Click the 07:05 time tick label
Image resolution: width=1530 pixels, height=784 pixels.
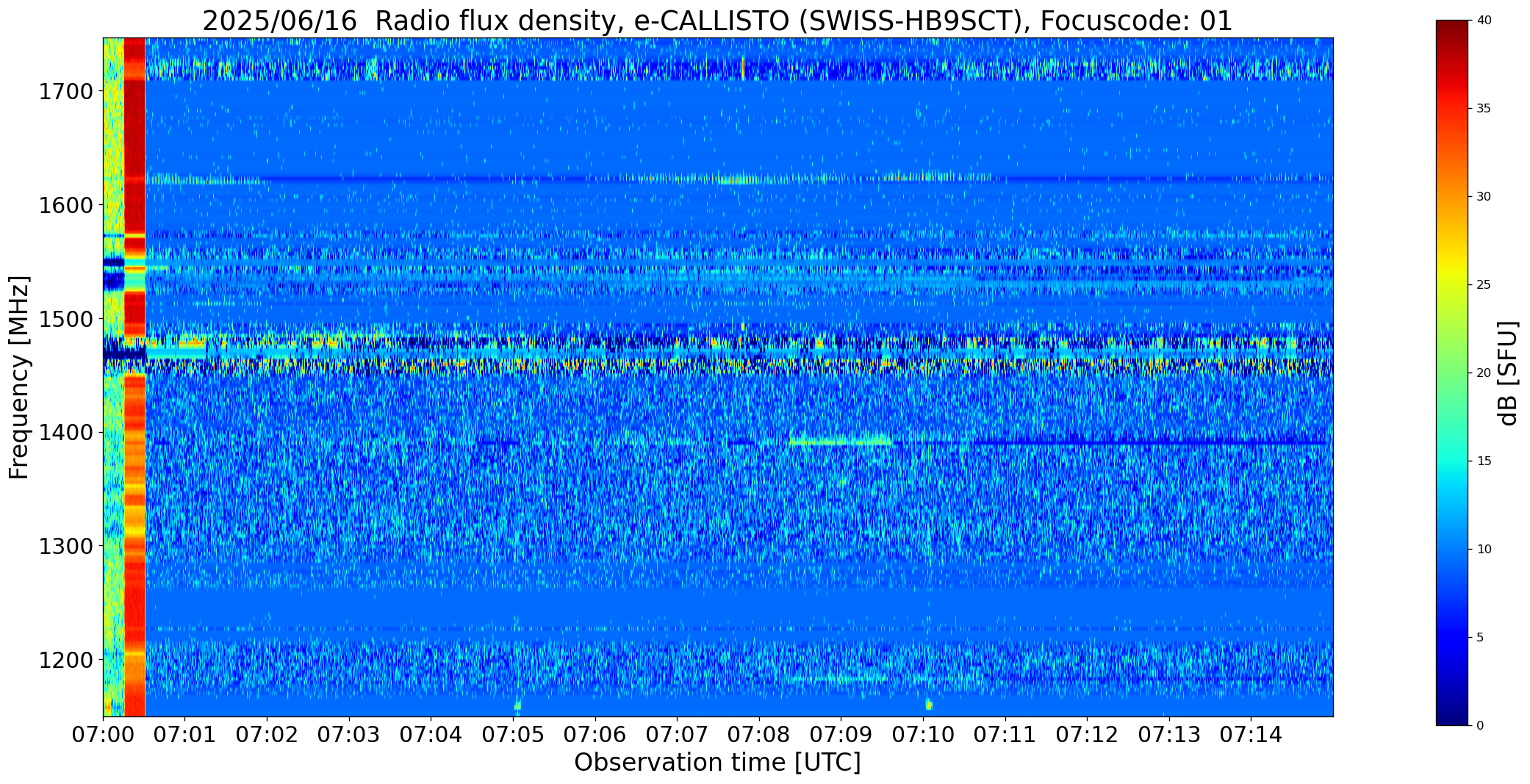[513, 735]
